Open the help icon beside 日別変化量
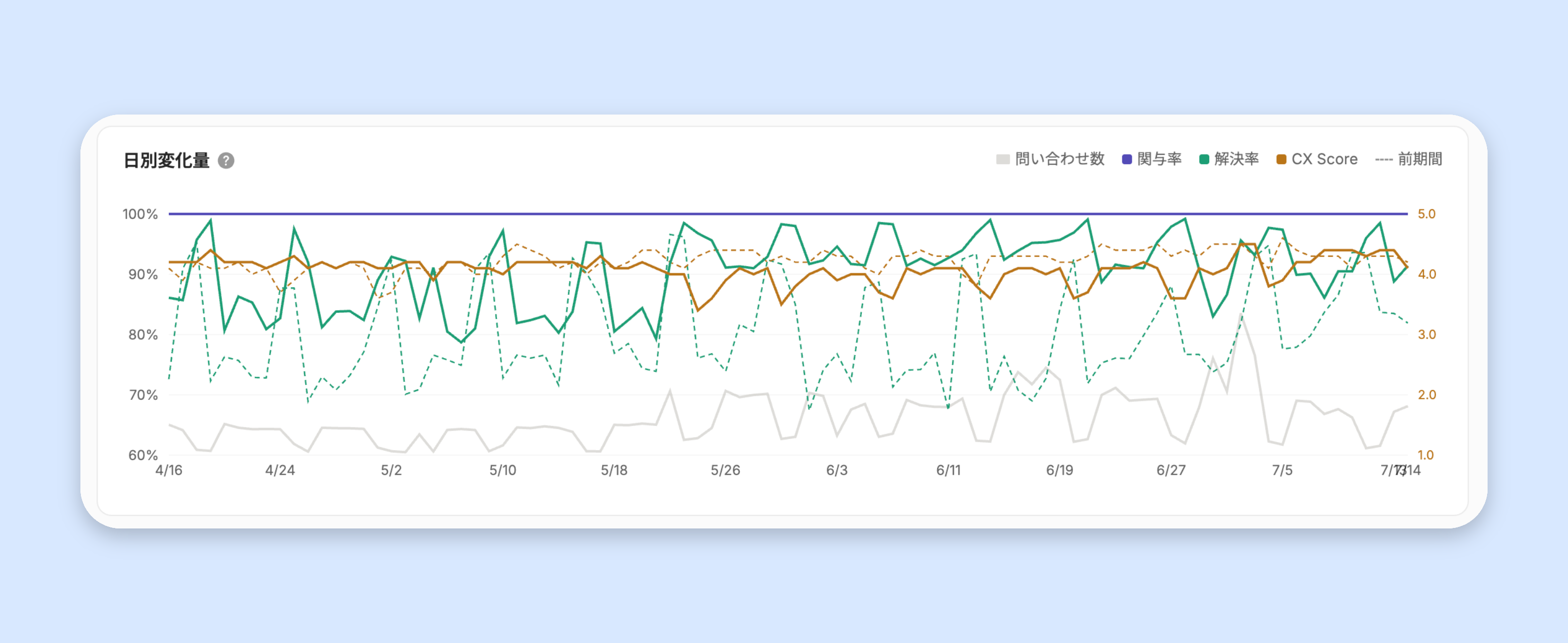This screenshot has width=1568, height=643. click(x=226, y=161)
